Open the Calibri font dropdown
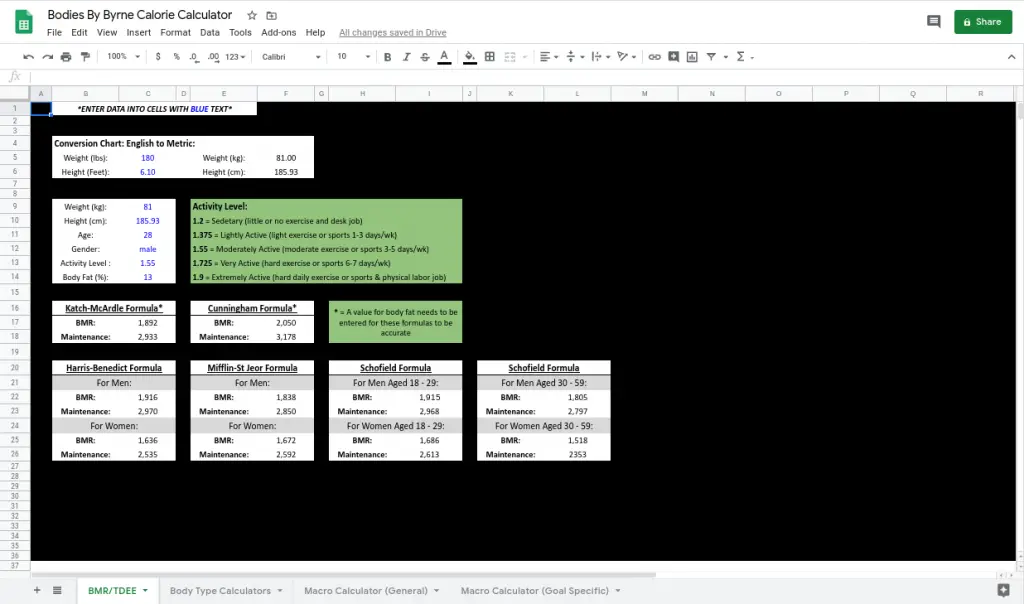 (x=291, y=57)
